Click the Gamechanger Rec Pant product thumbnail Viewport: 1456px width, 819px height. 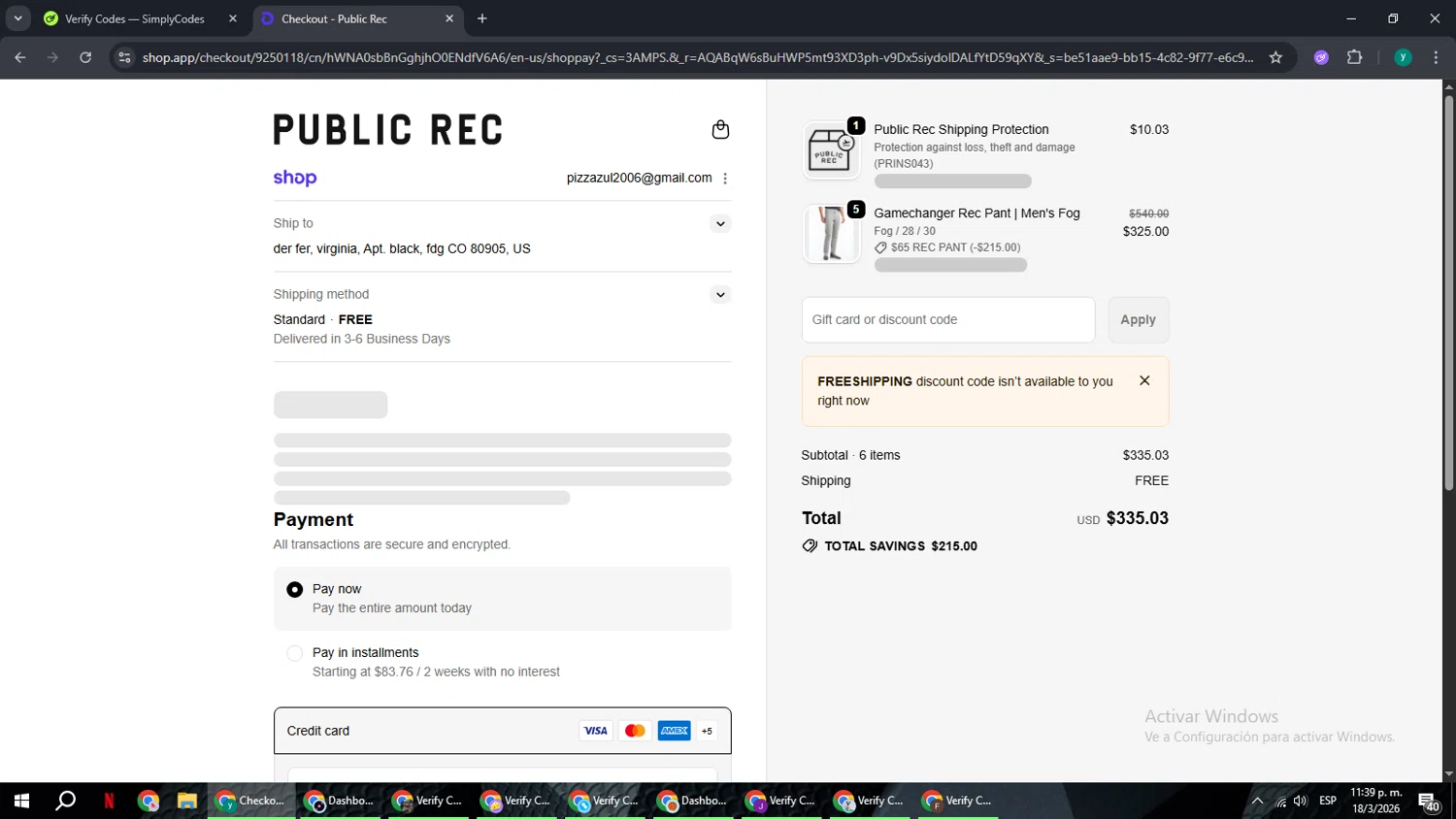click(x=831, y=234)
